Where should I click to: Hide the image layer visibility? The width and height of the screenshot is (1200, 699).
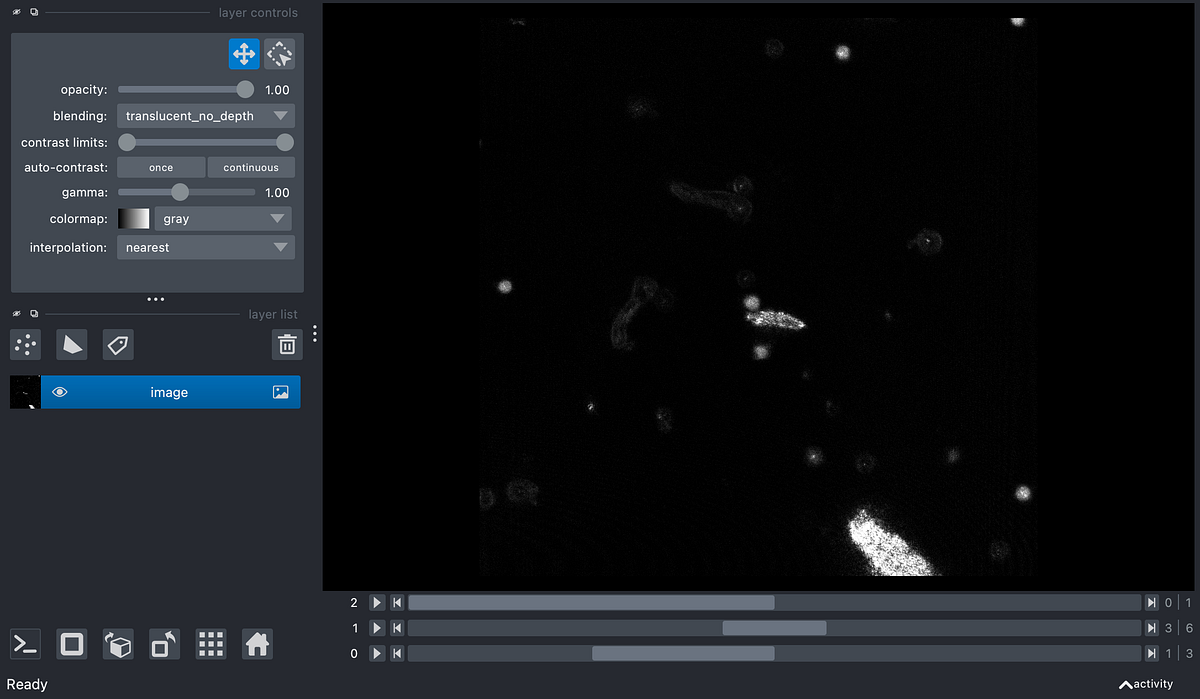60,392
